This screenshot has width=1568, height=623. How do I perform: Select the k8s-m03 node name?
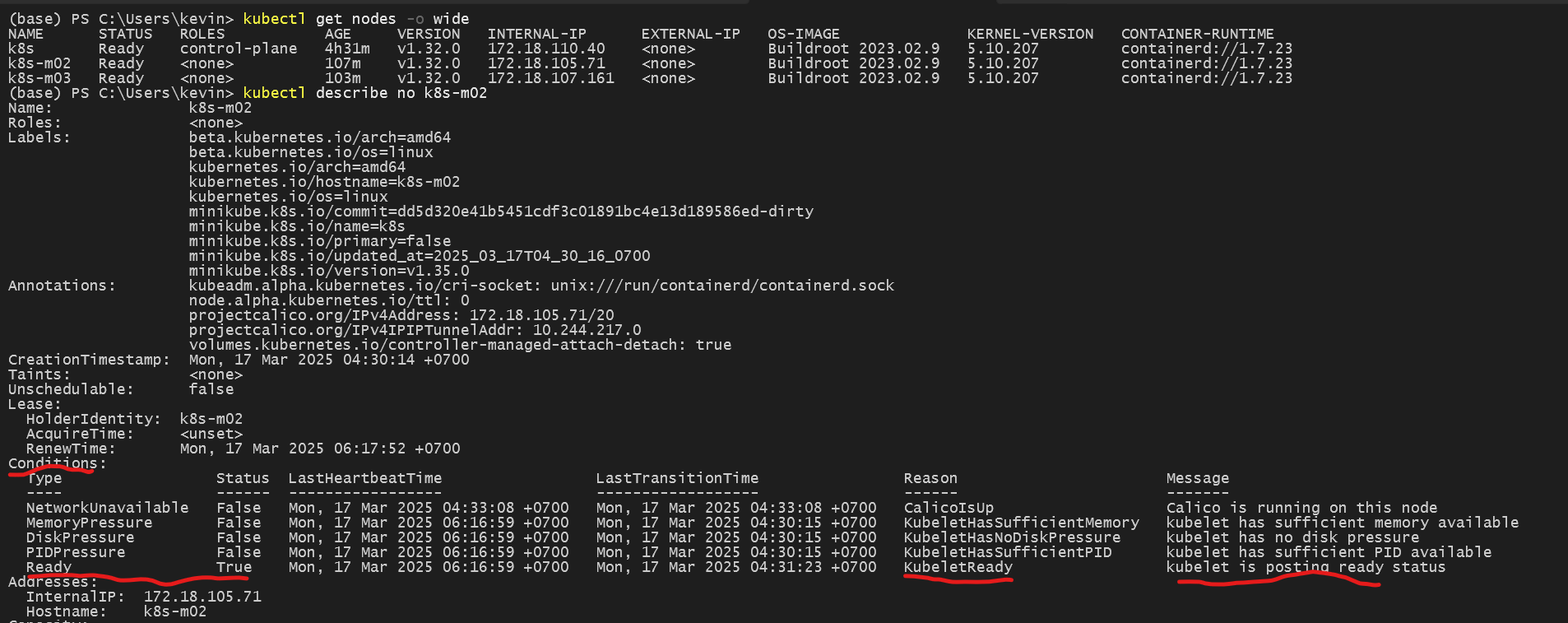[39, 78]
